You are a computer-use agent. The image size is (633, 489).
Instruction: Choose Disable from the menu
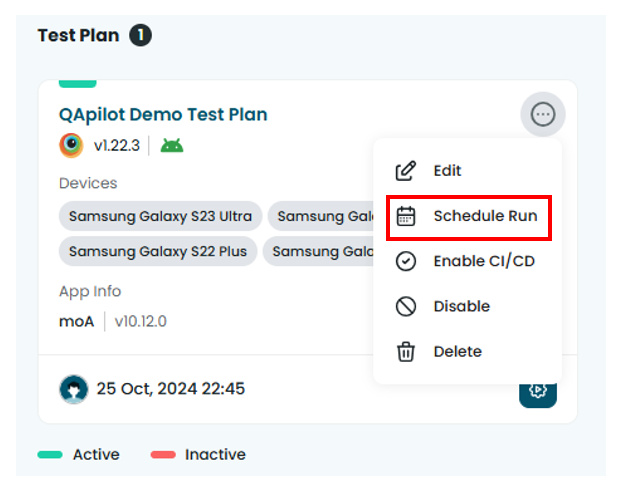click(x=461, y=306)
